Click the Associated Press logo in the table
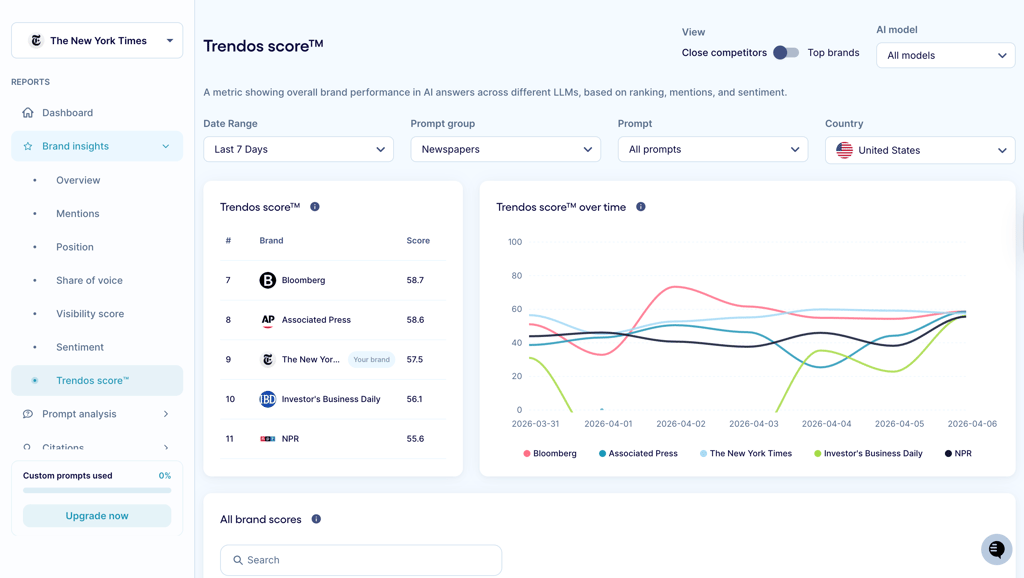Image resolution: width=1024 pixels, height=578 pixels. click(268, 320)
